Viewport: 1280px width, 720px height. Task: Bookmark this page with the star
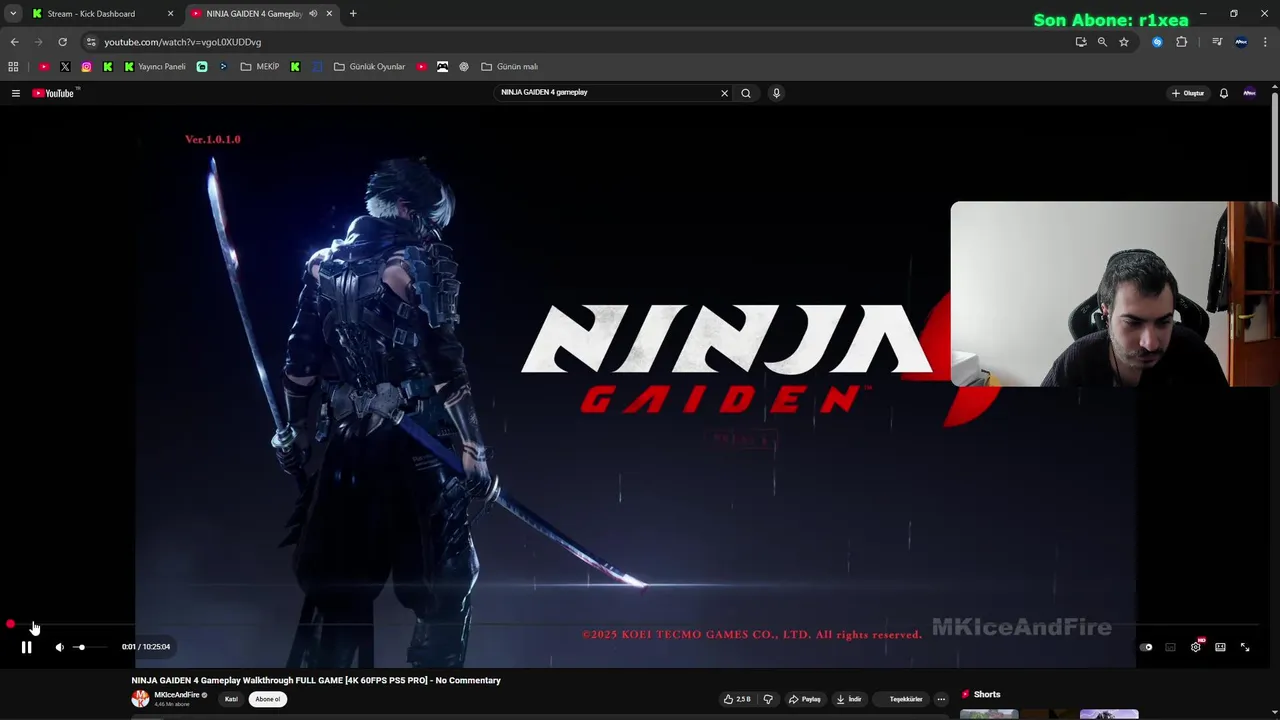[x=1124, y=42]
